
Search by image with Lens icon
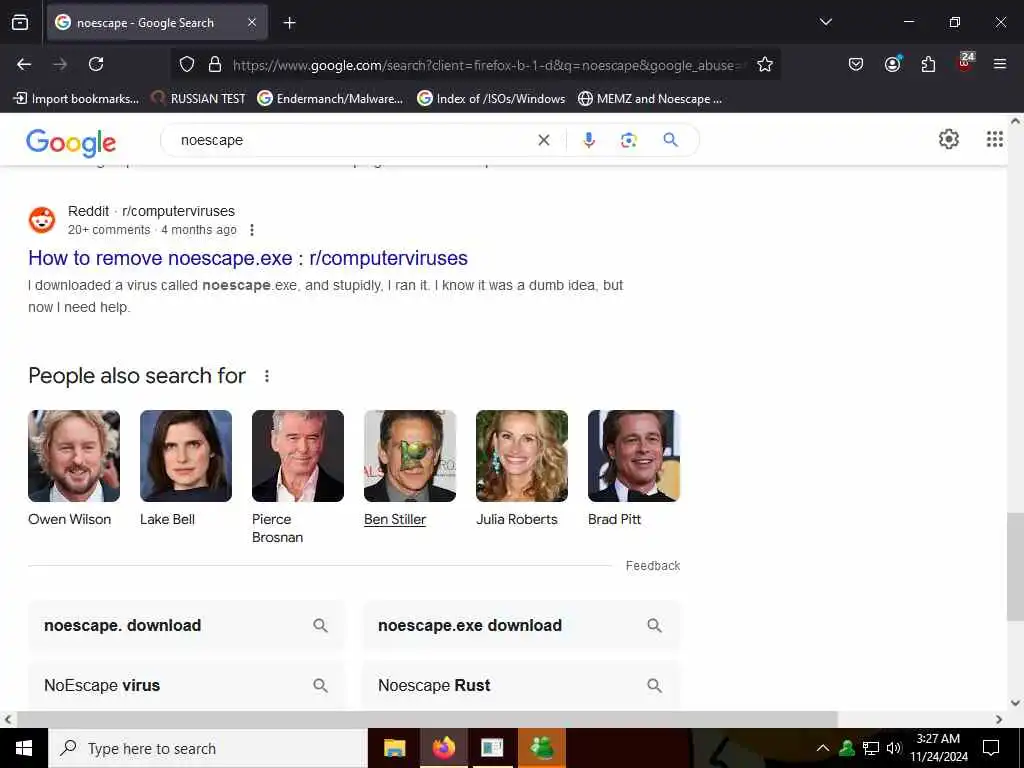[x=628, y=140]
